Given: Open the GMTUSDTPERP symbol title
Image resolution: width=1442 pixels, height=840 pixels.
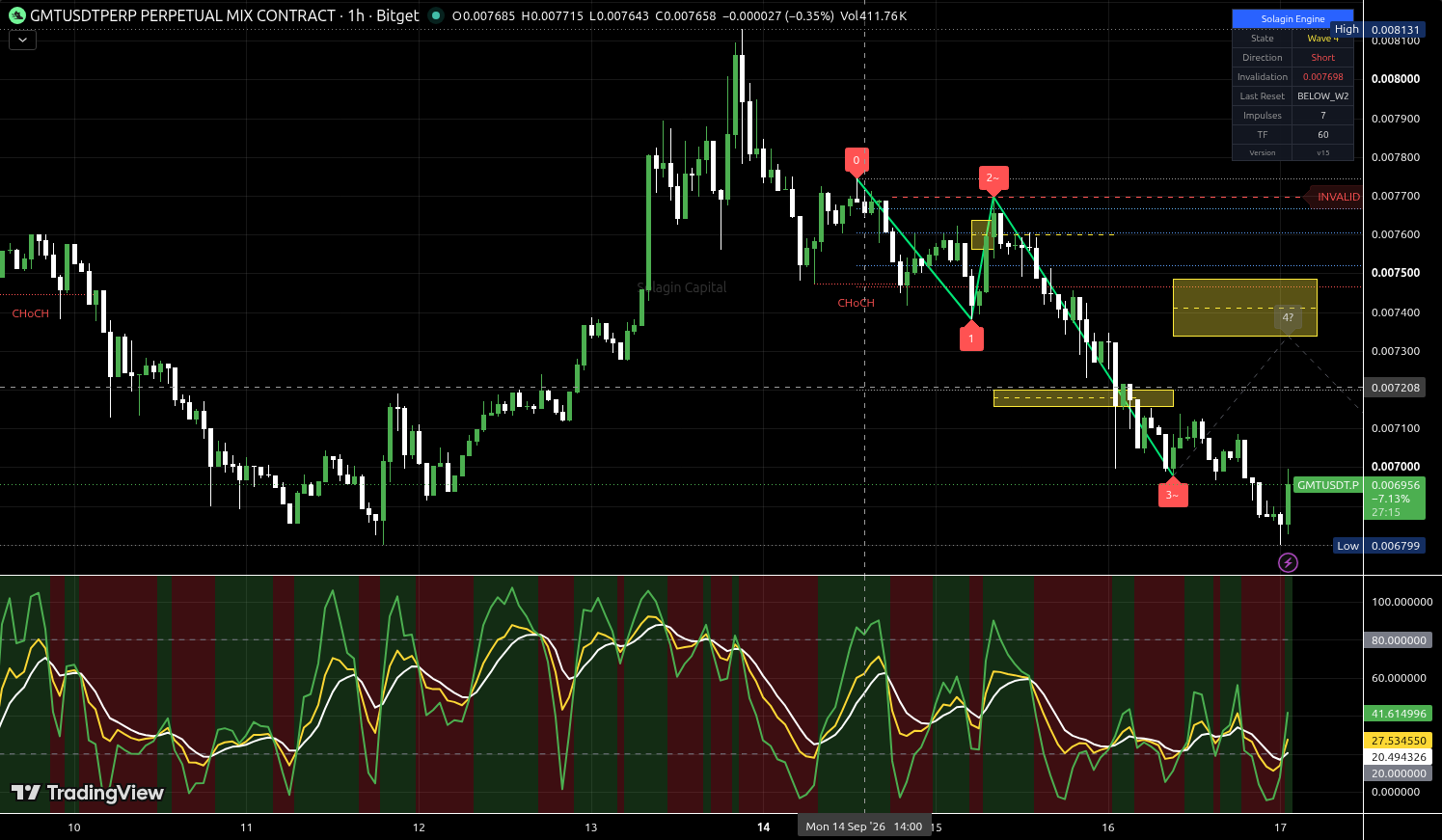Looking at the screenshot, I should pyautogui.click(x=225, y=15).
